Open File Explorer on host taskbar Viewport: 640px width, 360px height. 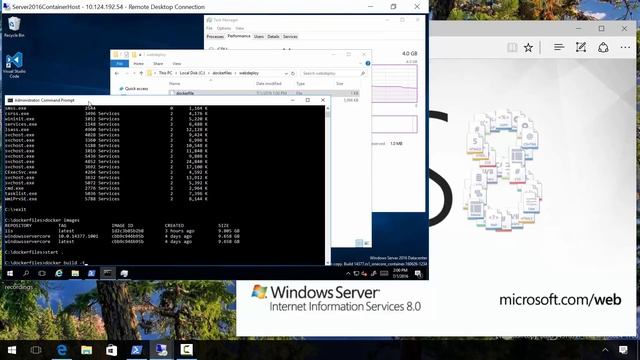tap(87, 350)
